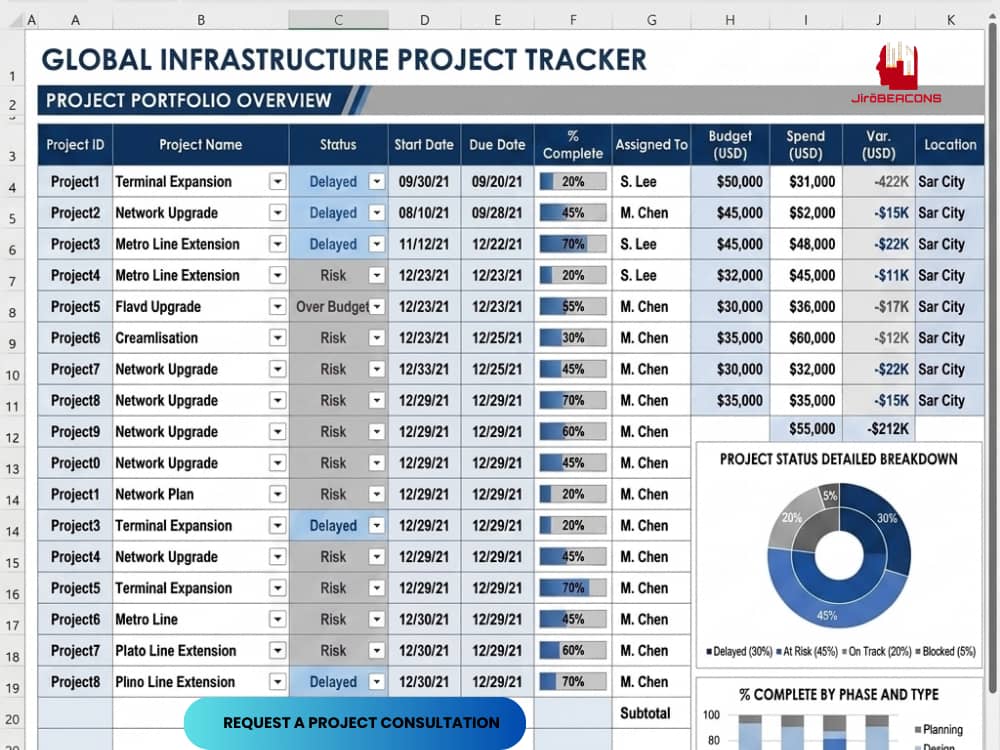Click the Blocked (5%) legend entry
Viewport: 1000px width, 750px height.
(945, 651)
